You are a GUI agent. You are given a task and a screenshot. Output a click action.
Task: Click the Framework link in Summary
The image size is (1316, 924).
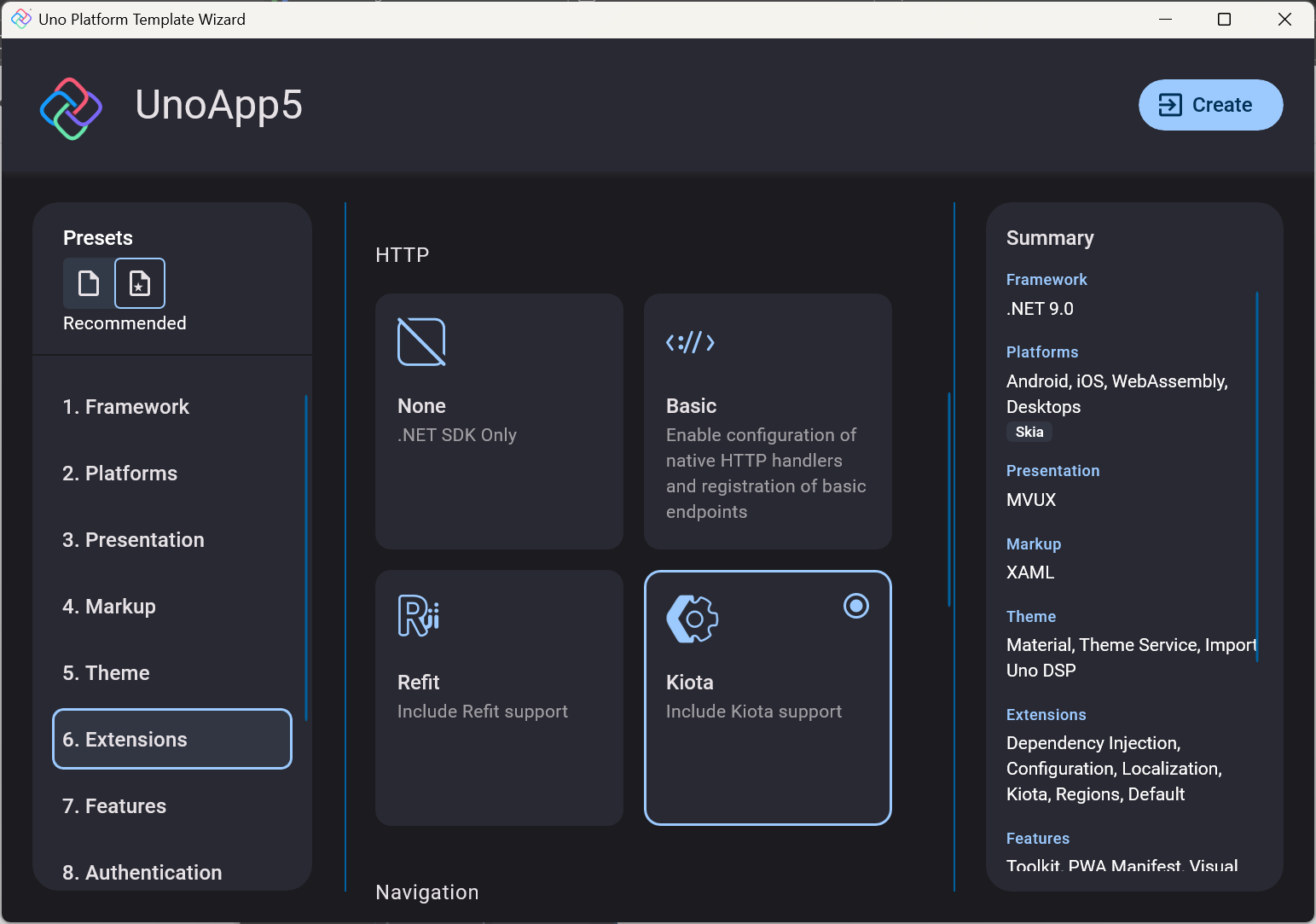(1046, 280)
